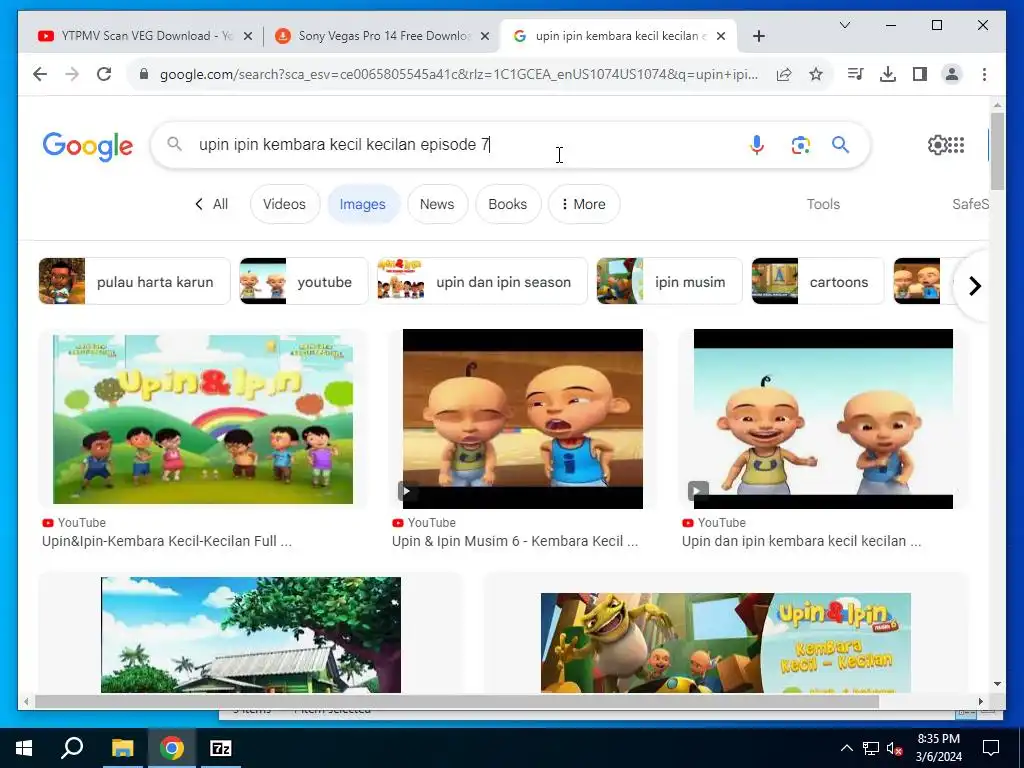The height and width of the screenshot is (768, 1024).
Task: Open the Windows Start menu
Action: (x=24, y=748)
